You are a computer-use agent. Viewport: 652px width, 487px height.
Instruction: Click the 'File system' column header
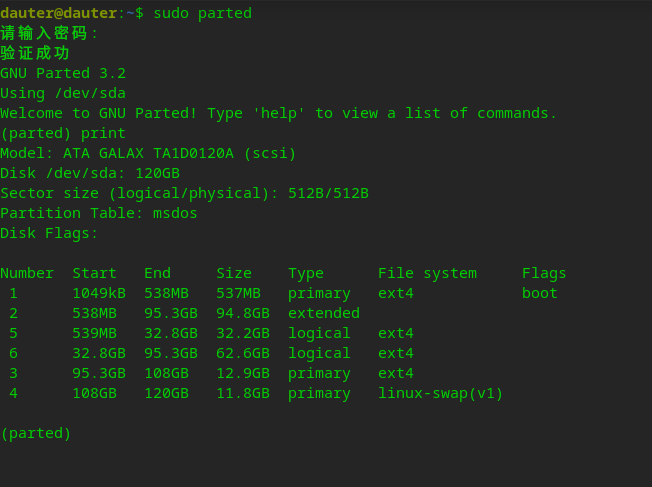pyautogui.click(x=427, y=273)
